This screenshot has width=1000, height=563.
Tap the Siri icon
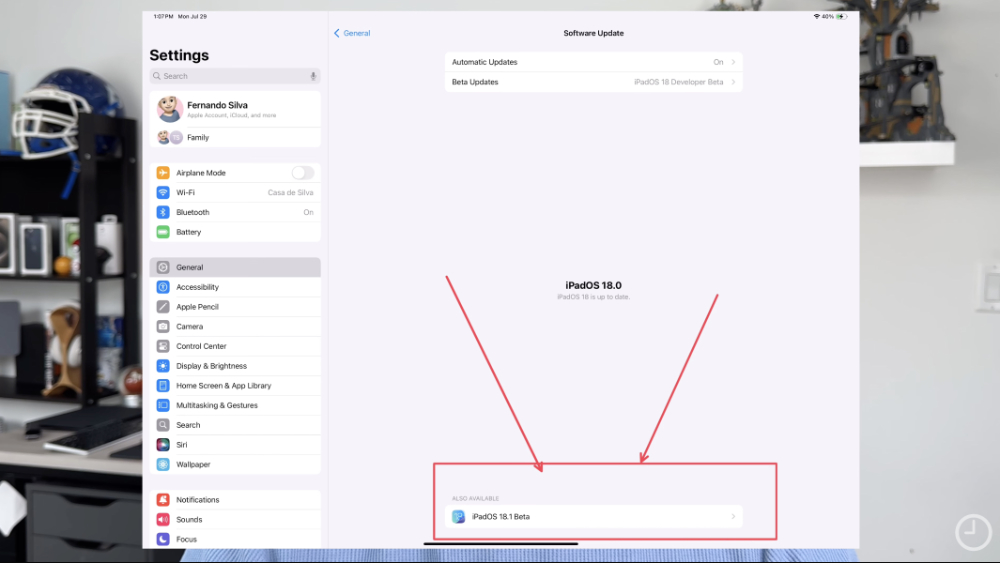[x=163, y=445]
